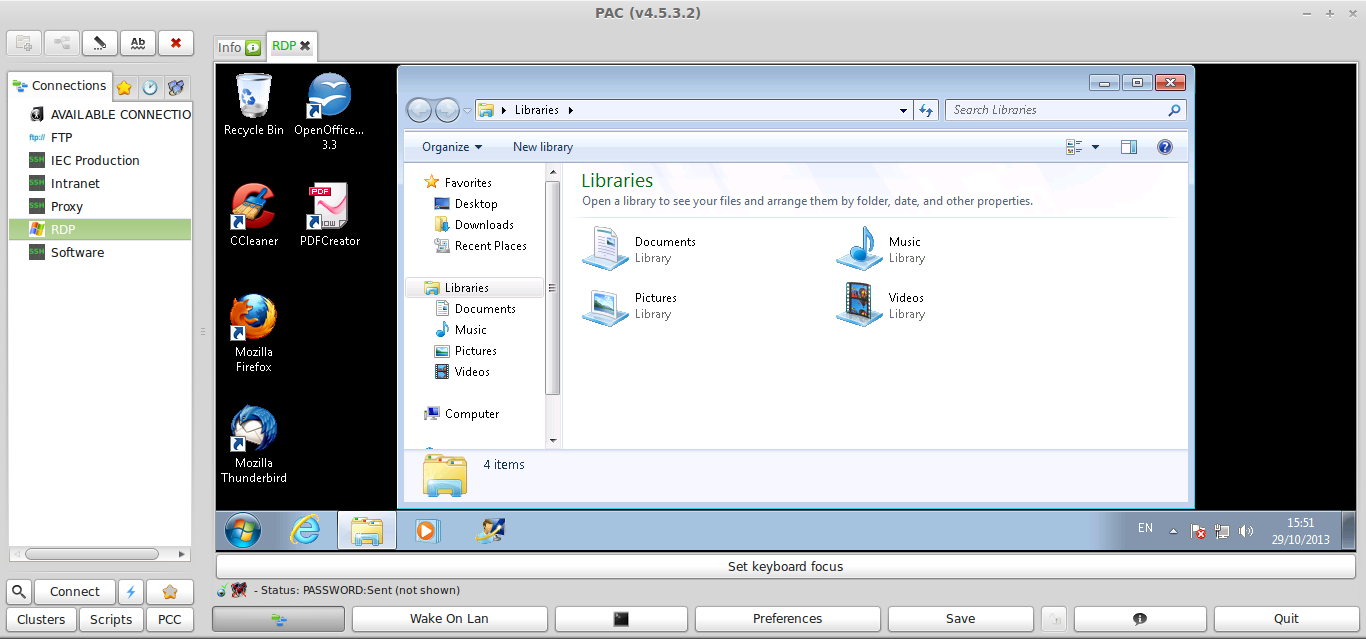Click the rename connection 'Ab' icon
1366x639 pixels.
(138, 43)
